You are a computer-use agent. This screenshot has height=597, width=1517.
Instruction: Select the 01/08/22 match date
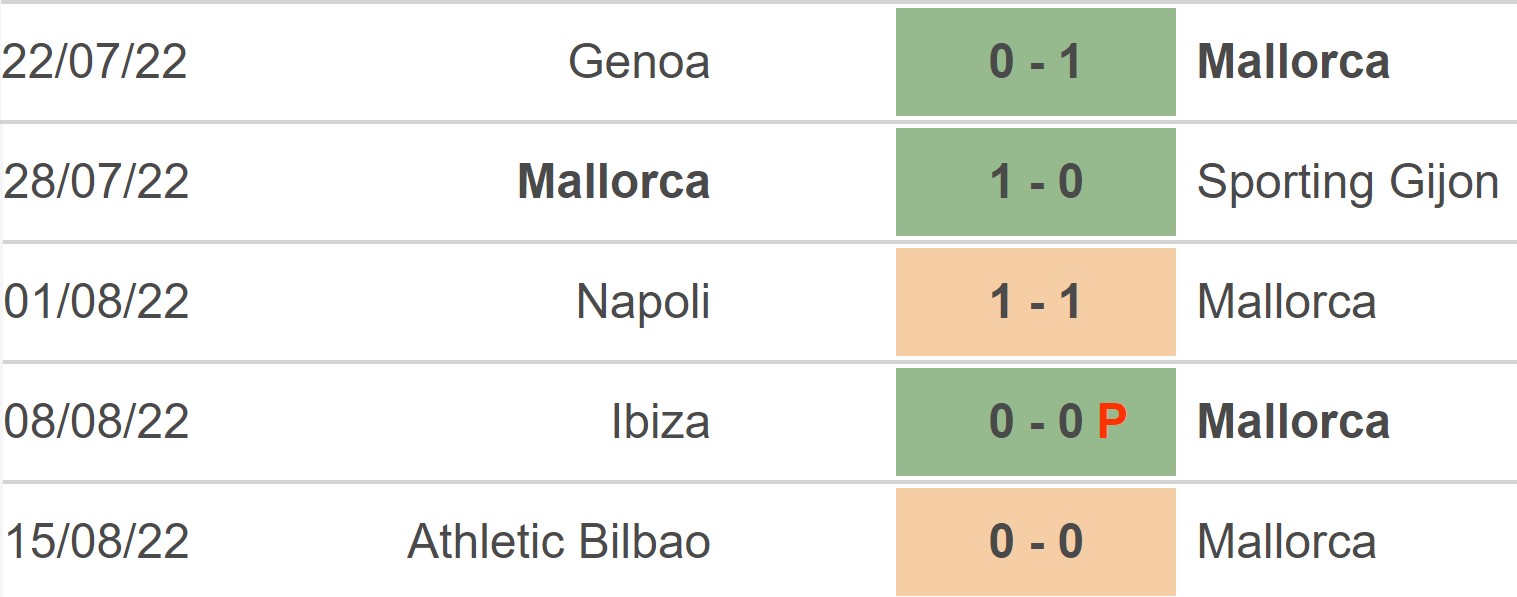point(96,302)
